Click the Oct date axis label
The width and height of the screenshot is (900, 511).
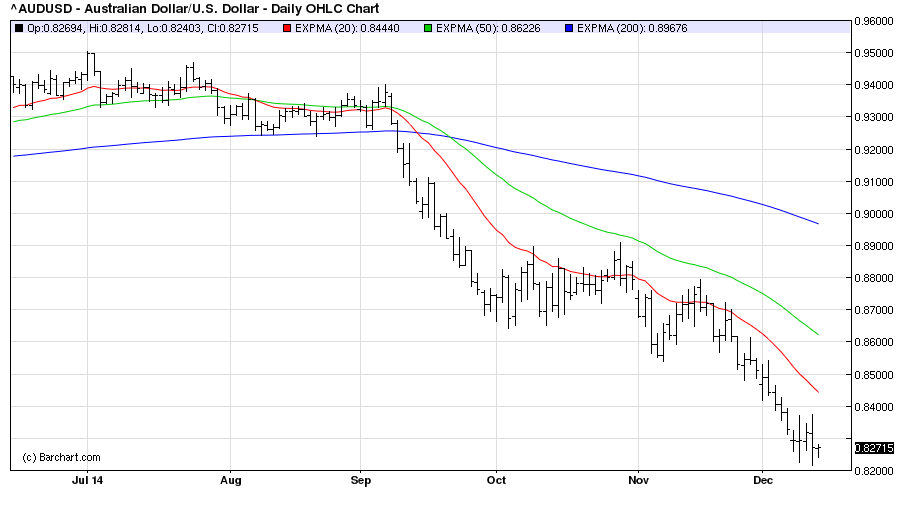pyautogui.click(x=496, y=480)
